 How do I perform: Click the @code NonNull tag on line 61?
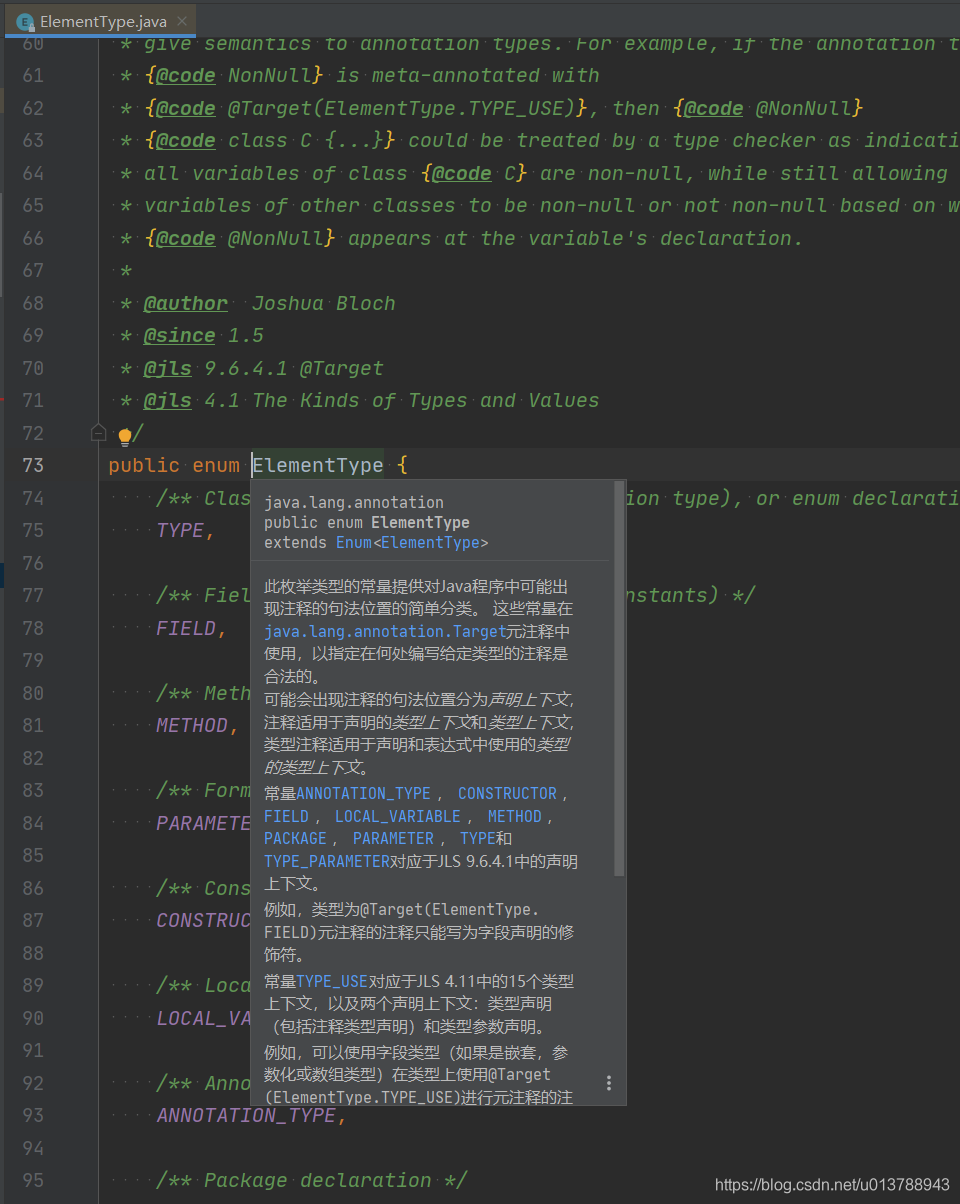[x=235, y=75]
